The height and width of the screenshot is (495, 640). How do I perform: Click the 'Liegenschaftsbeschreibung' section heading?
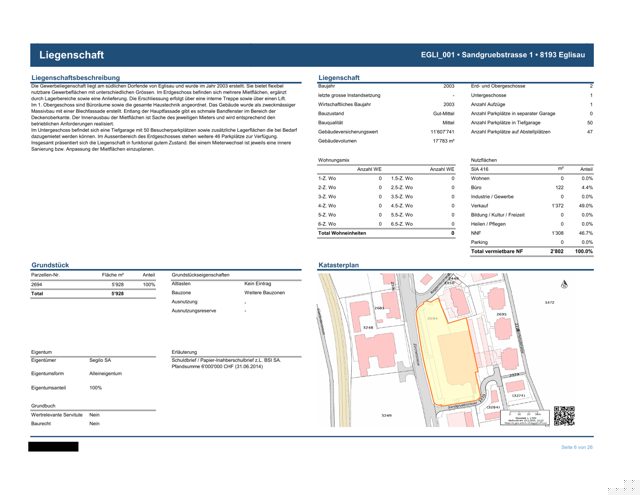pyautogui.click(x=76, y=78)
